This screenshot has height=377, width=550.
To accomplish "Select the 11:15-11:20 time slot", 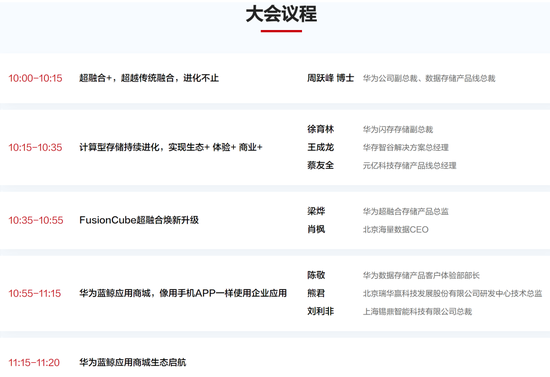I will 34,363.
